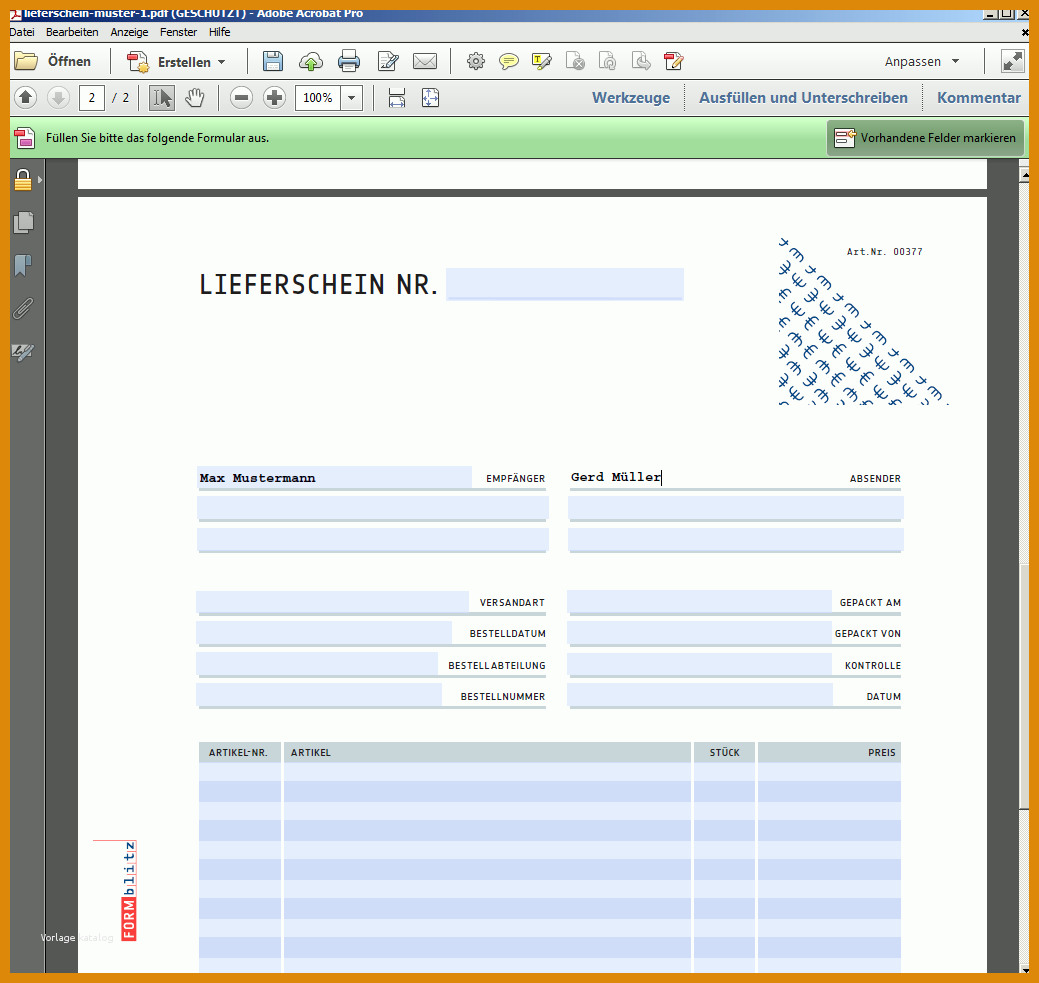This screenshot has height=983, width=1039.
Task: Open the Hilfe menu
Action: [x=219, y=32]
